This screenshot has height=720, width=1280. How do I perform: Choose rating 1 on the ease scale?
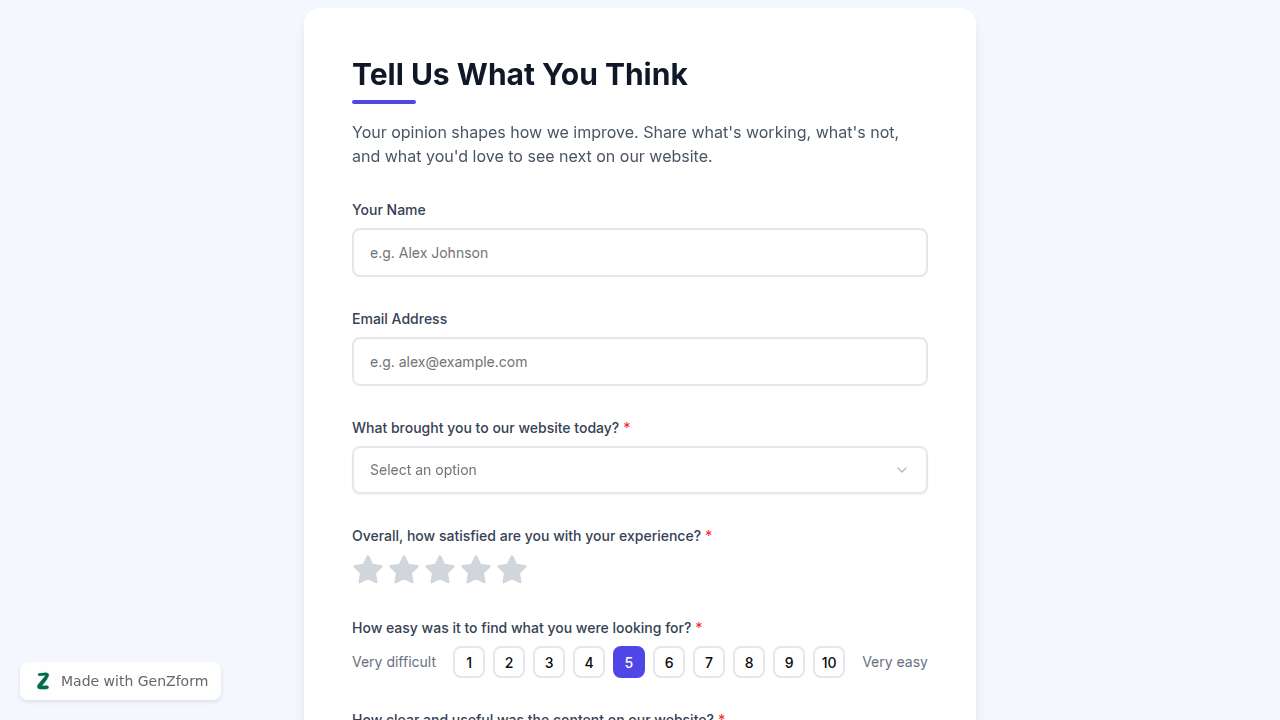pos(469,662)
